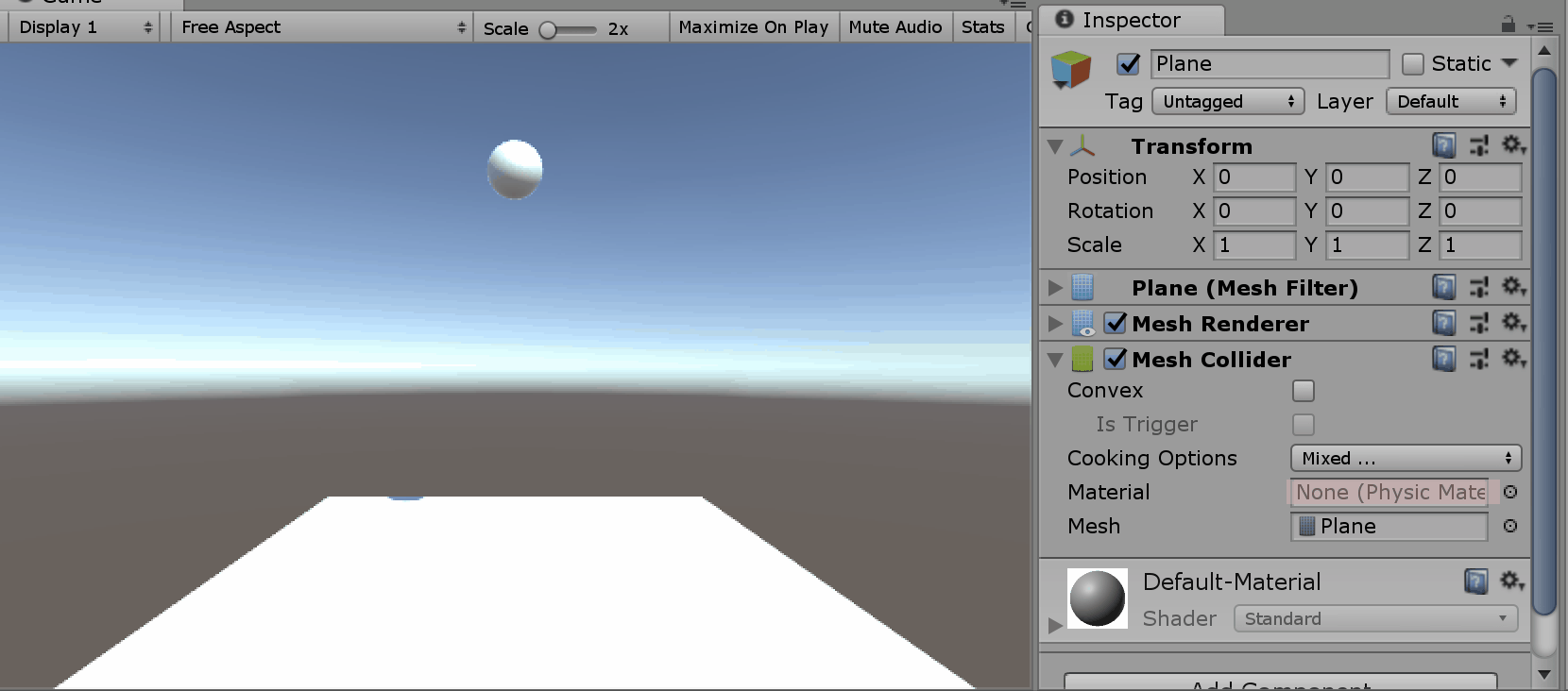Select the Inspector tab
The width and height of the screenshot is (1568, 691).
click(x=1131, y=20)
